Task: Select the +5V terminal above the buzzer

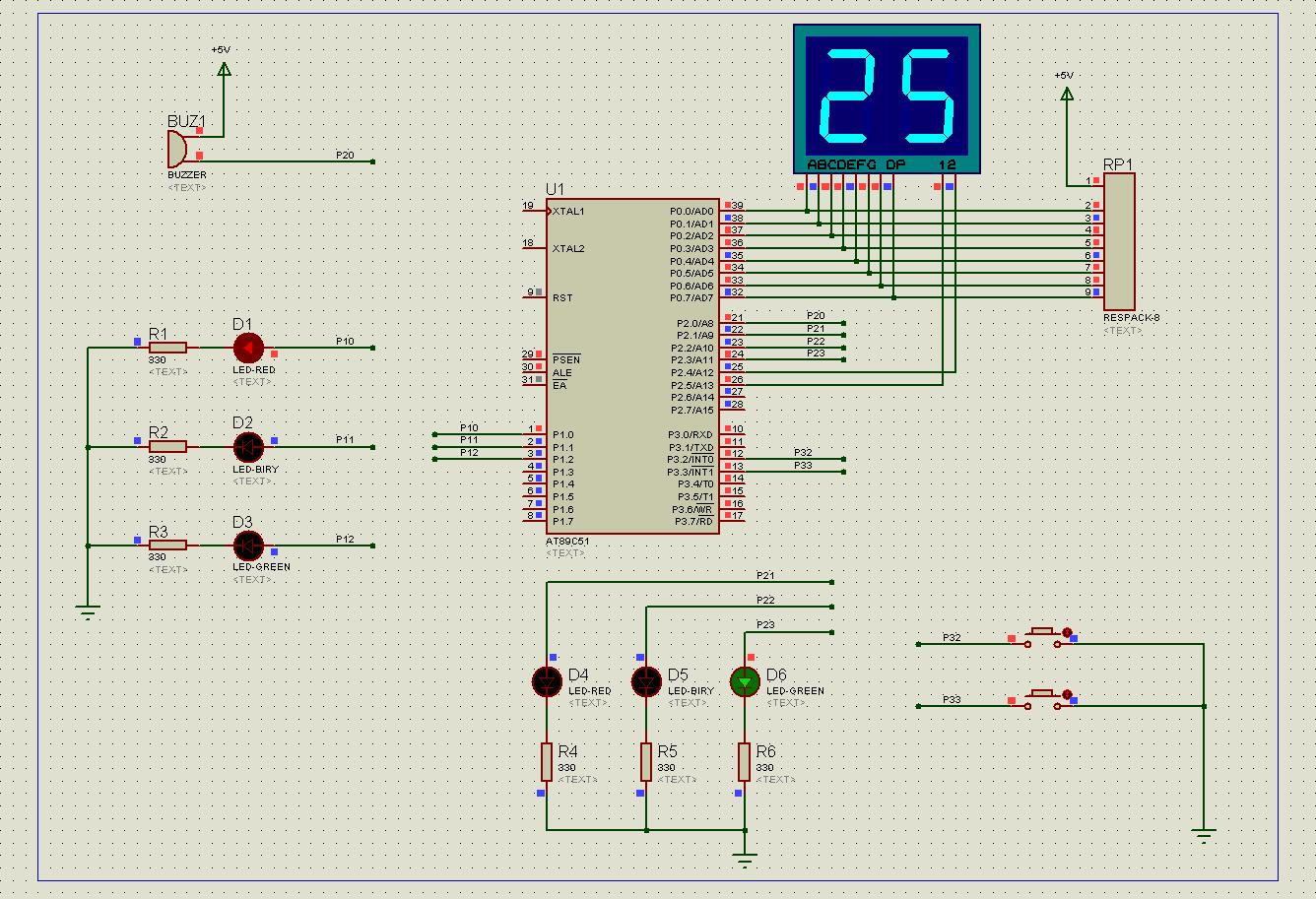Action: 223,68
